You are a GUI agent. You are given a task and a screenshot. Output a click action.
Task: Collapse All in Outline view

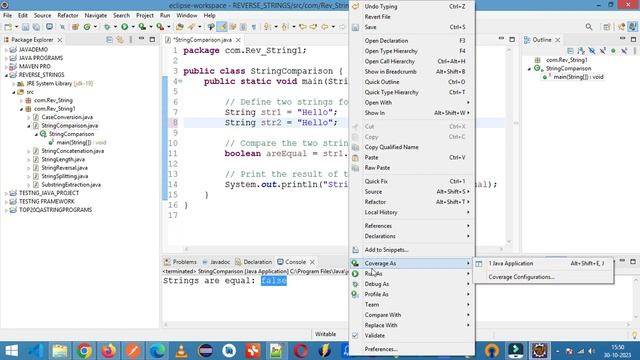(x=570, y=51)
